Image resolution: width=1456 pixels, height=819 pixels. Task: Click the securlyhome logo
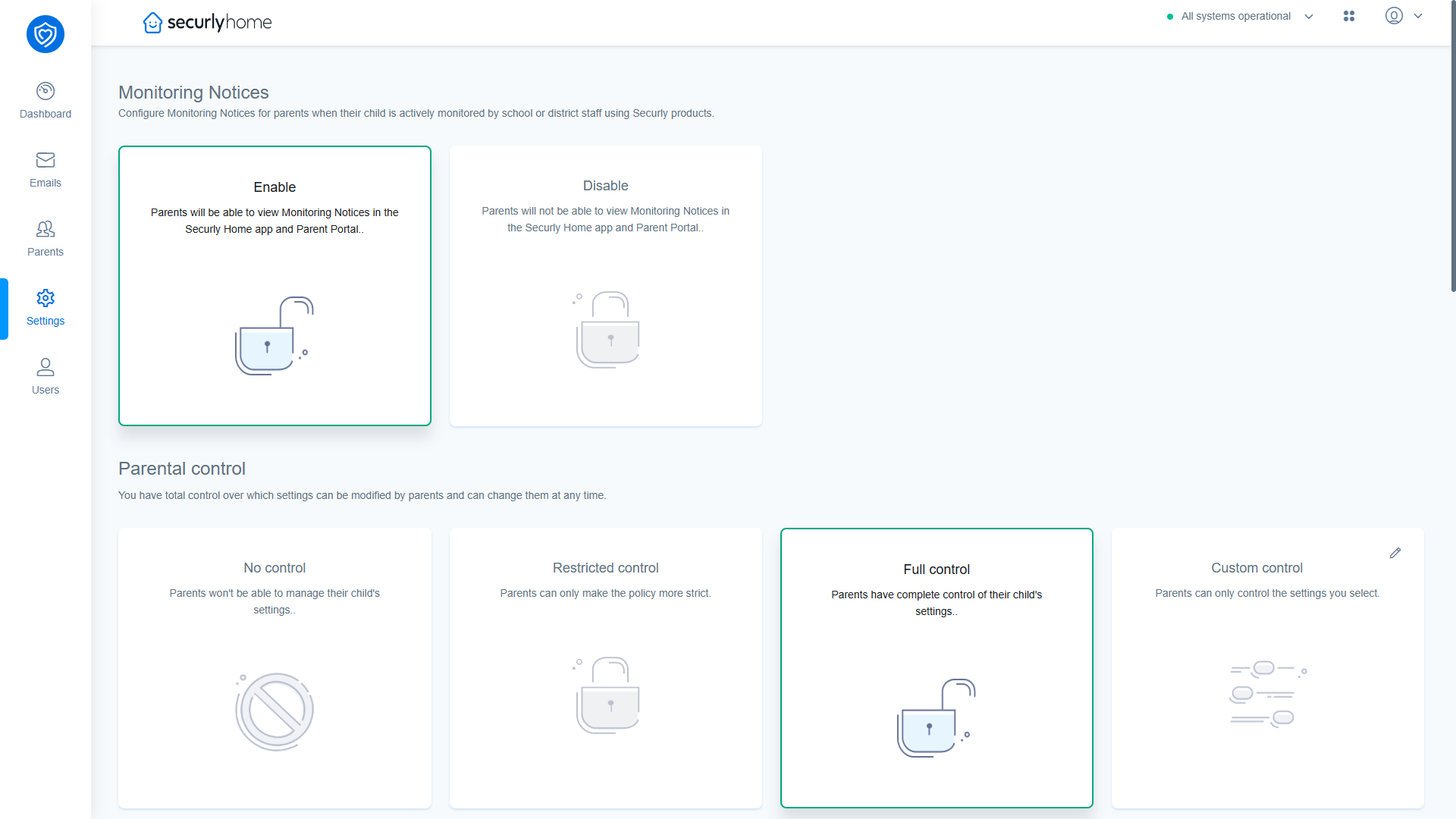click(207, 22)
